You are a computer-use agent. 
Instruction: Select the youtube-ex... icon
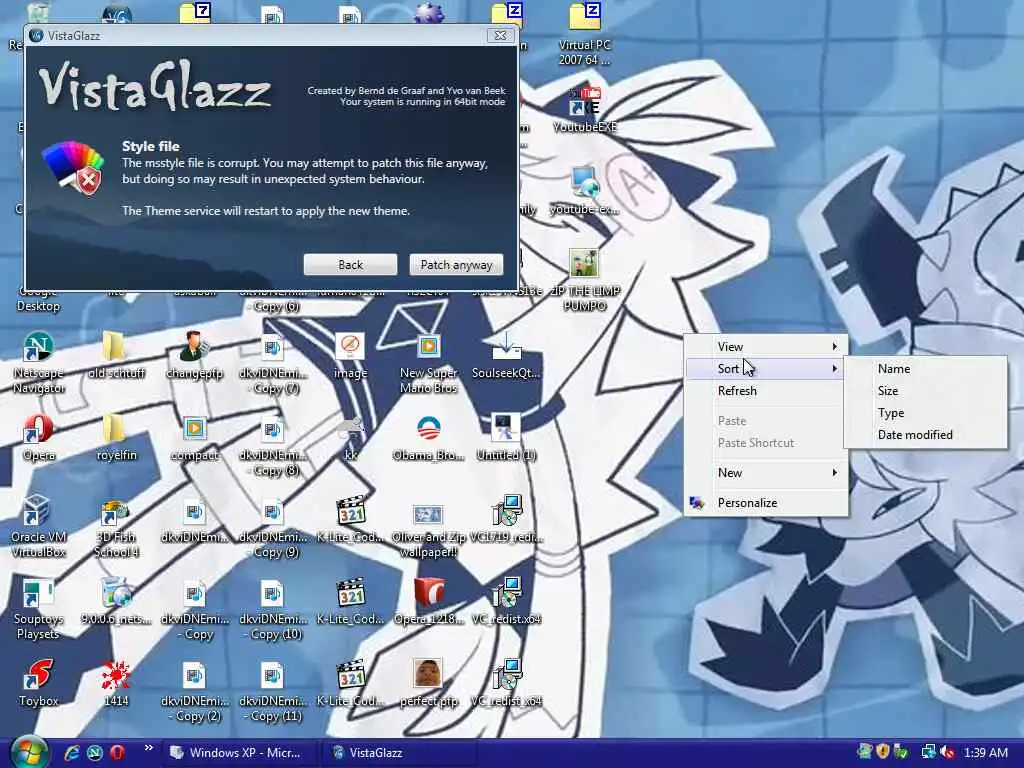click(584, 192)
